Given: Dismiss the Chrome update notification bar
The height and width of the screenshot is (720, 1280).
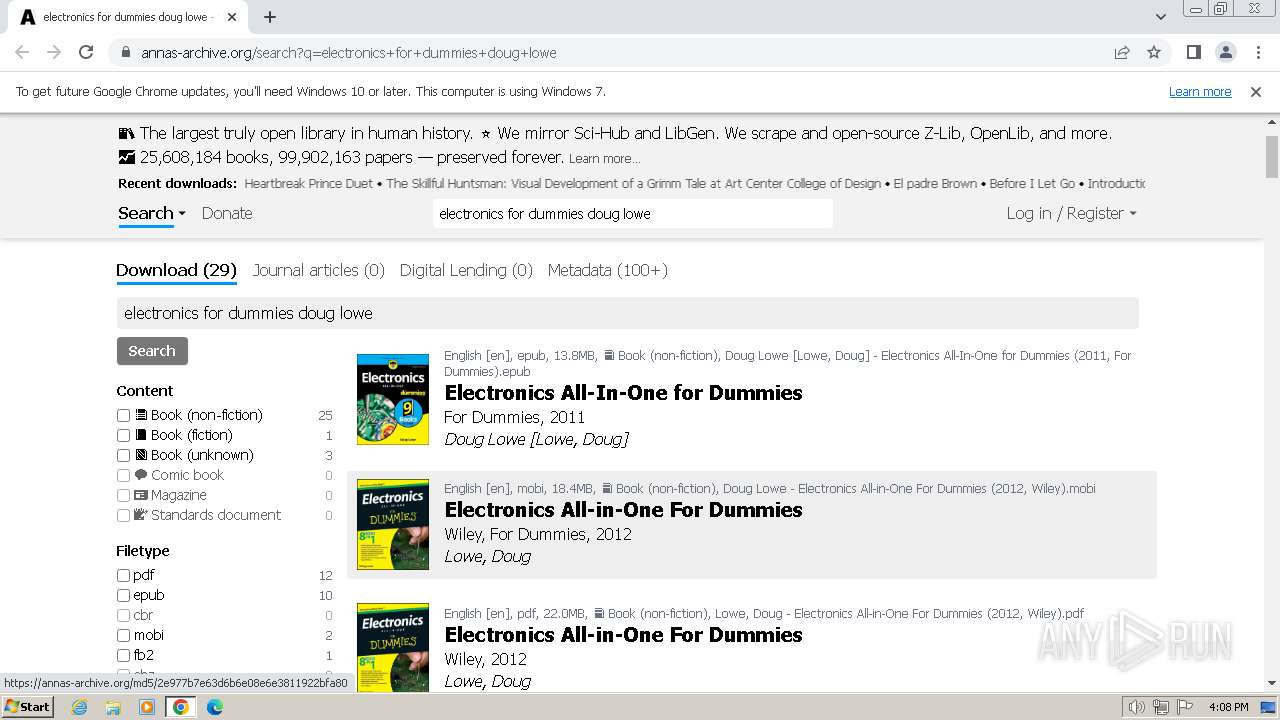Looking at the screenshot, I should (x=1256, y=91).
